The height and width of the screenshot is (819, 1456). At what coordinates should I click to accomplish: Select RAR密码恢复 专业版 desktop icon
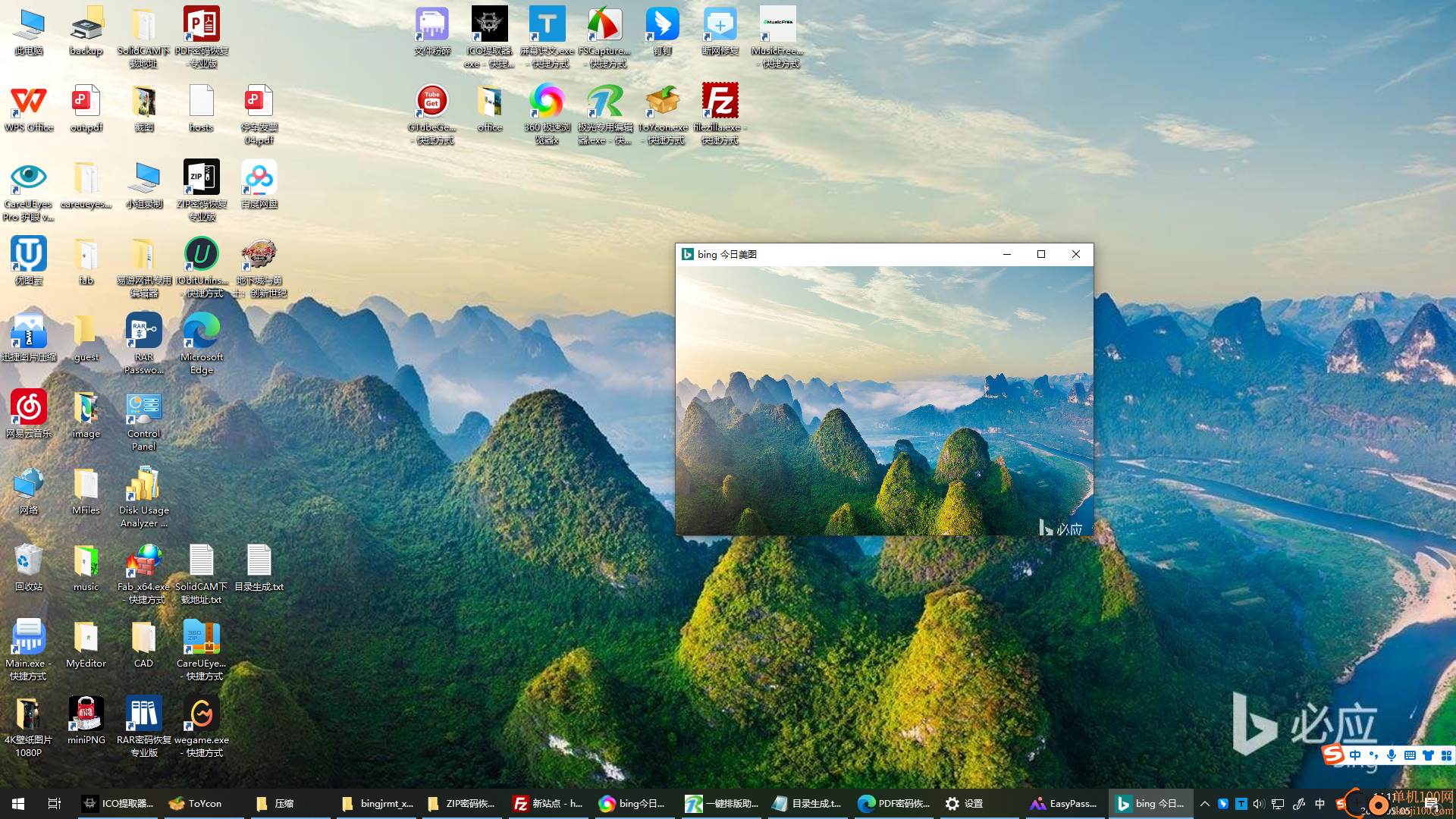coord(144,727)
